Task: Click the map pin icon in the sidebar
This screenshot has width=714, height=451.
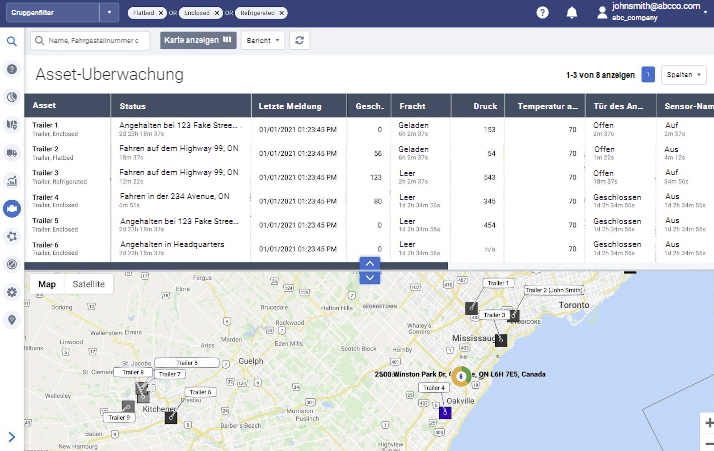Action: tap(12, 320)
